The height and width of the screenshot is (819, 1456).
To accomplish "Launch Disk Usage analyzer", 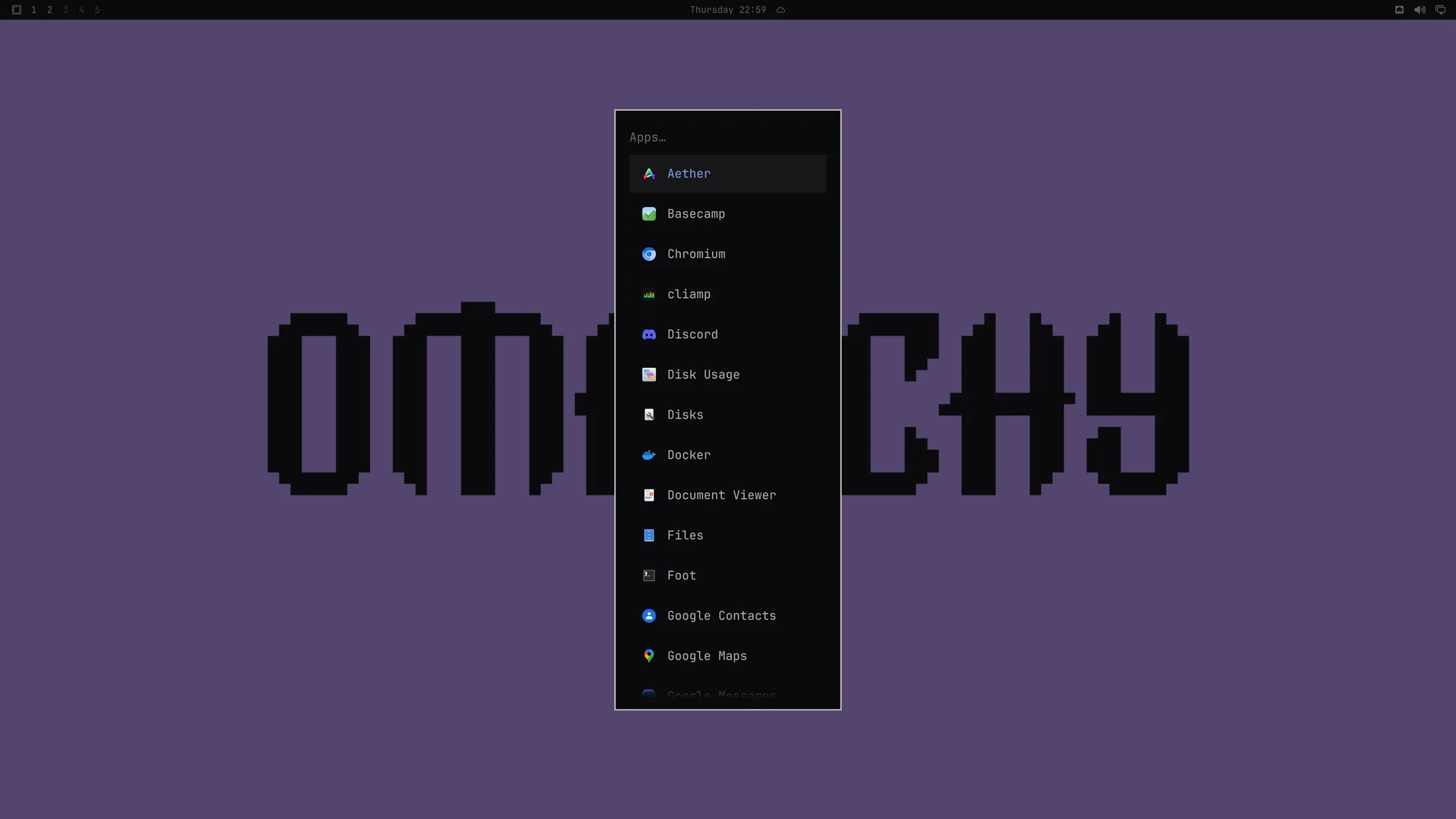I will 727,375.
